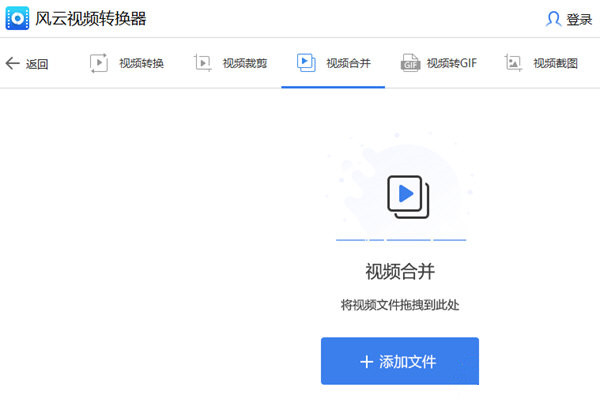This screenshot has width=600, height=410.
Task: Click the 登录 login link
Action: (x=579, y=20)
